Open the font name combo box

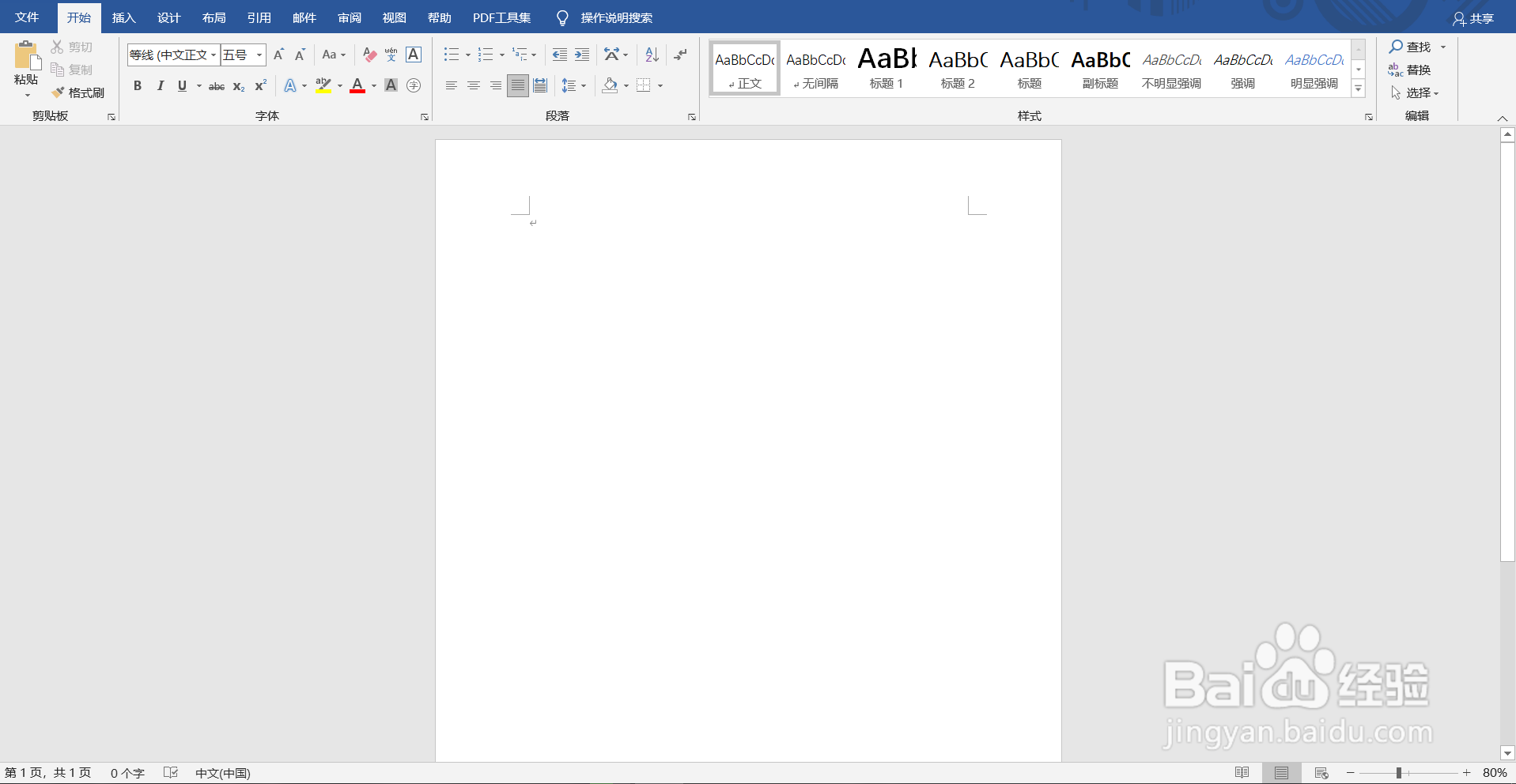click(x=174, y=55)
